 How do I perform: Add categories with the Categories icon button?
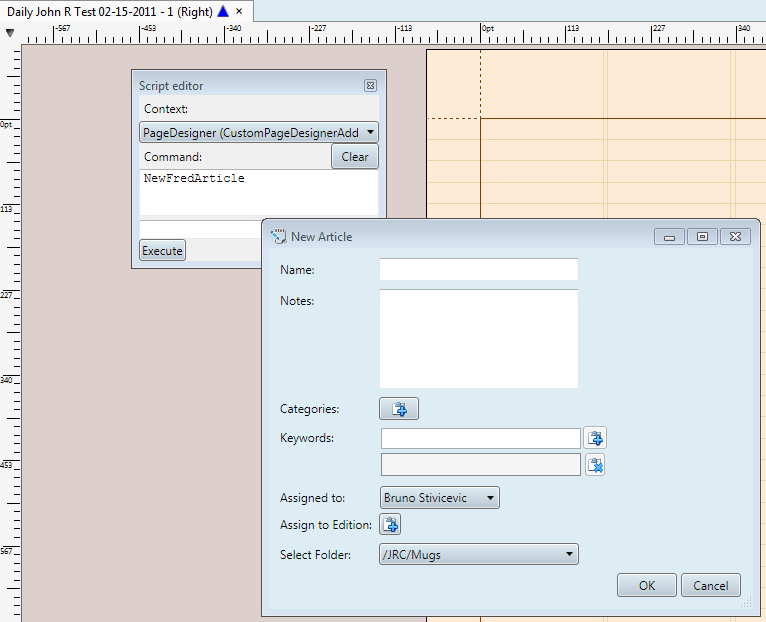click(x=399, y=408)
